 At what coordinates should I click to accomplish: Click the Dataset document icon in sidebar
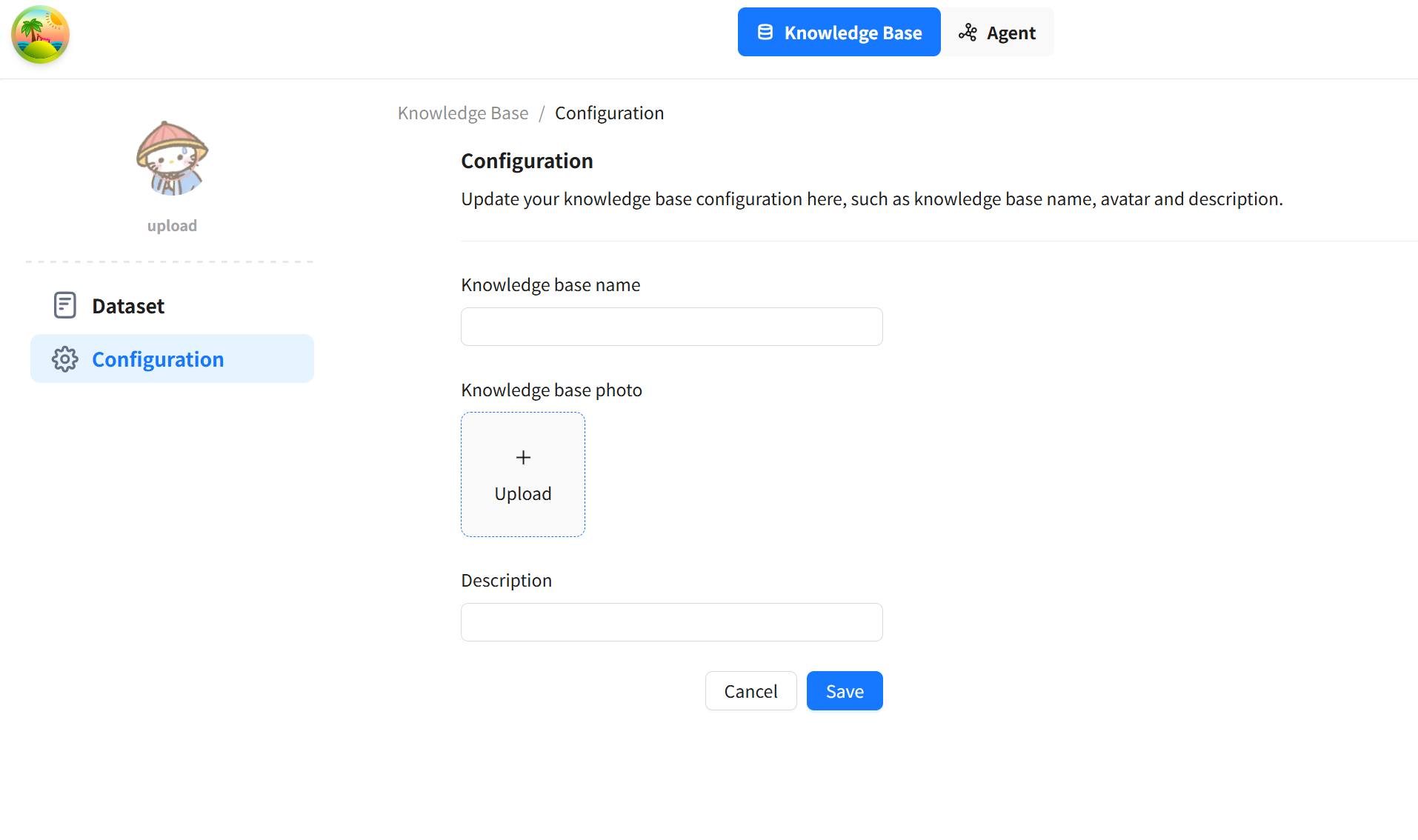(65, 305)
